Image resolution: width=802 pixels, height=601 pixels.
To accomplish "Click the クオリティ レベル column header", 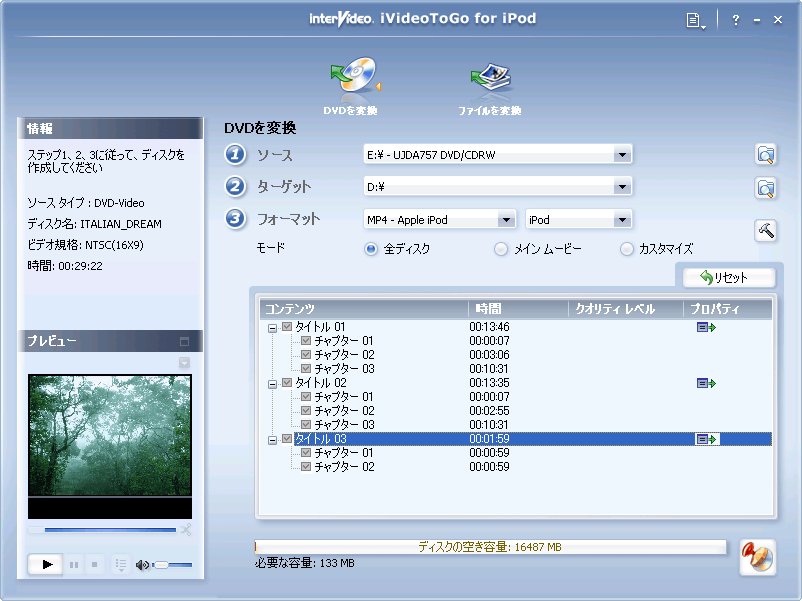I will point(626,309).
